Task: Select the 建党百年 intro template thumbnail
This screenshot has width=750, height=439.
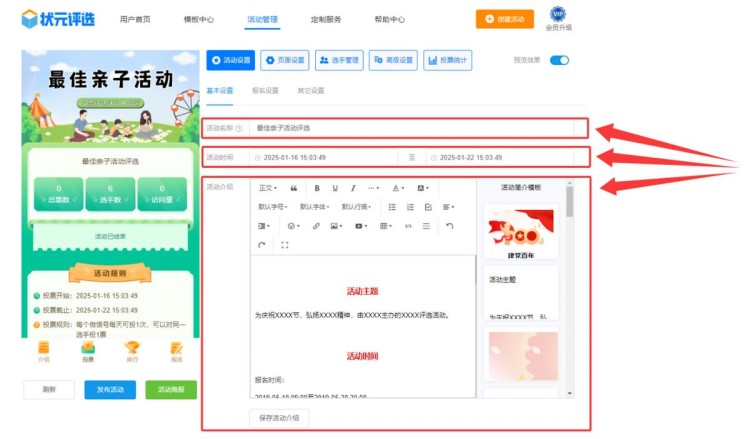Action: (x=520, y=233)
